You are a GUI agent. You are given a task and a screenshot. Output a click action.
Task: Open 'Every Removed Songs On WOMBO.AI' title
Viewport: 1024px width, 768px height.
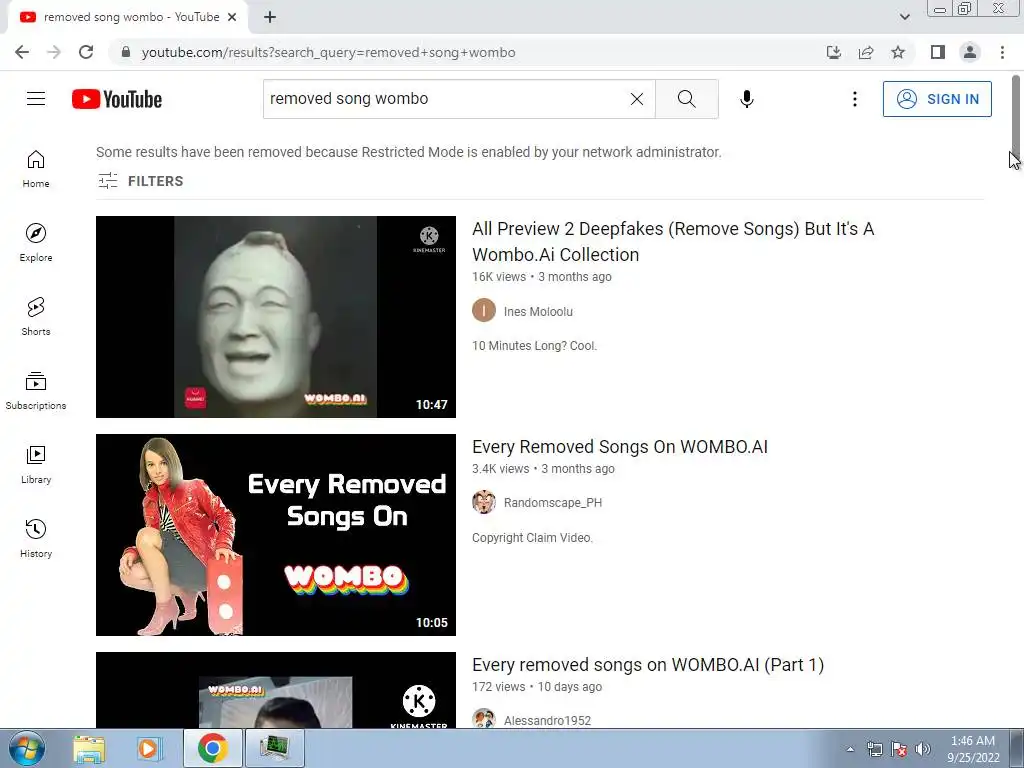point(620,447)
